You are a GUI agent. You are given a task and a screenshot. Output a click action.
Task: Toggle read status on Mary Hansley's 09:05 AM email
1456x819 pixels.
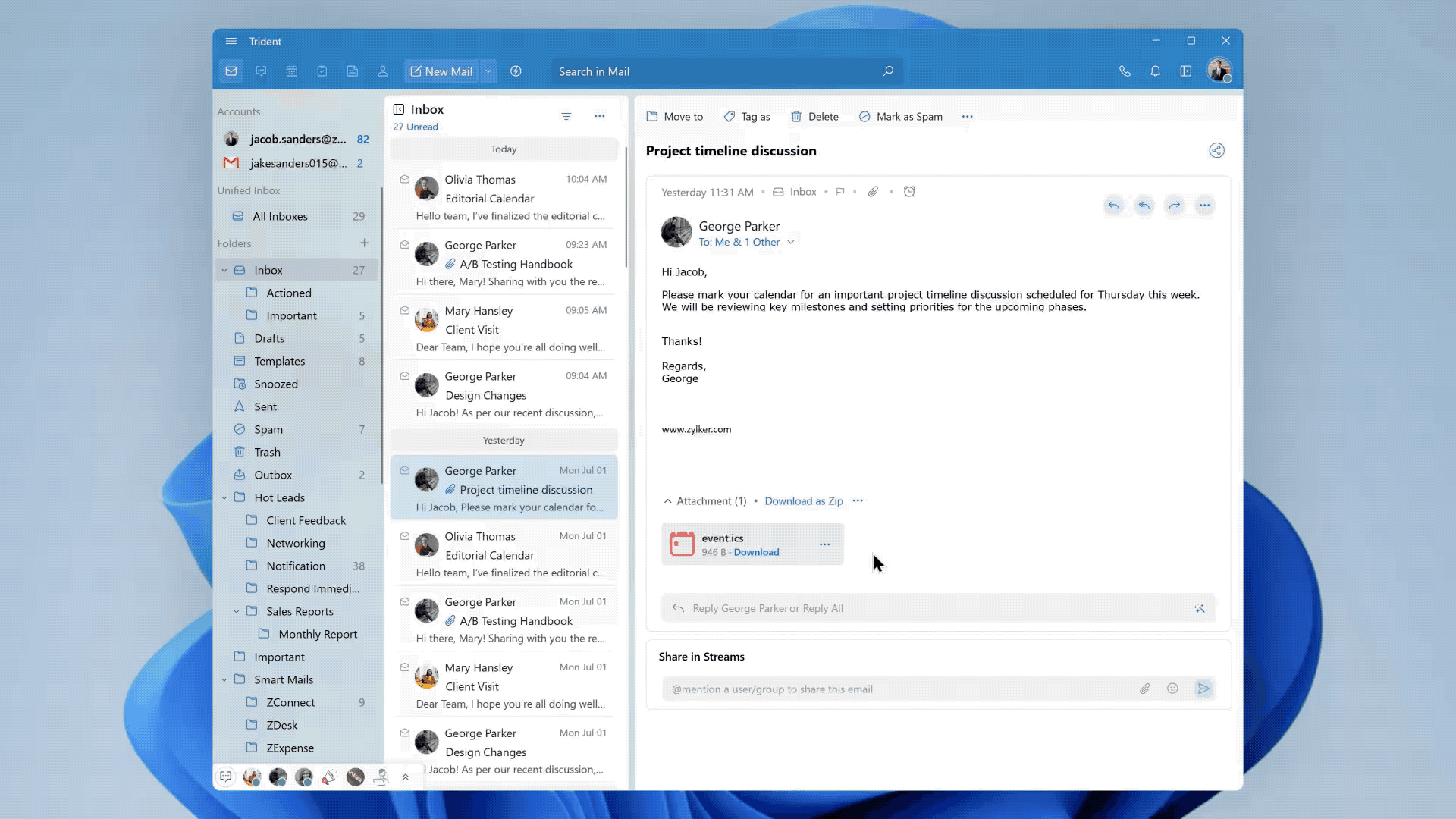(x=405, y=311)
